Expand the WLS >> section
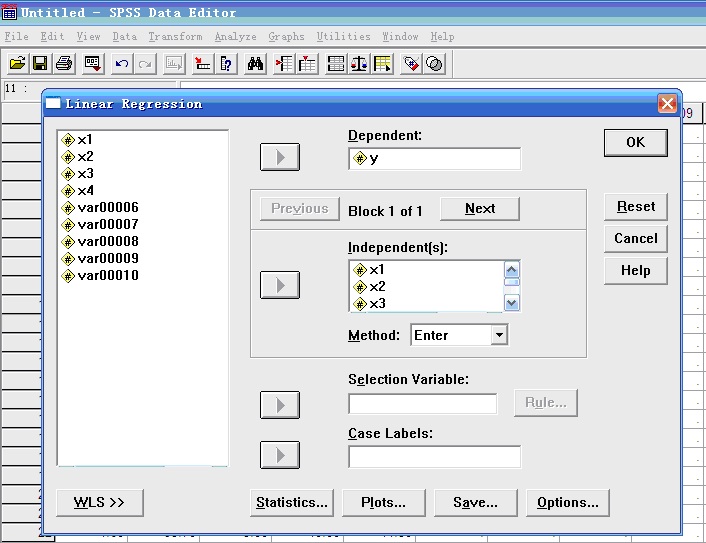The width and height of the screenshot is (706, 543). pyautogui.click(x=100, y=502)
